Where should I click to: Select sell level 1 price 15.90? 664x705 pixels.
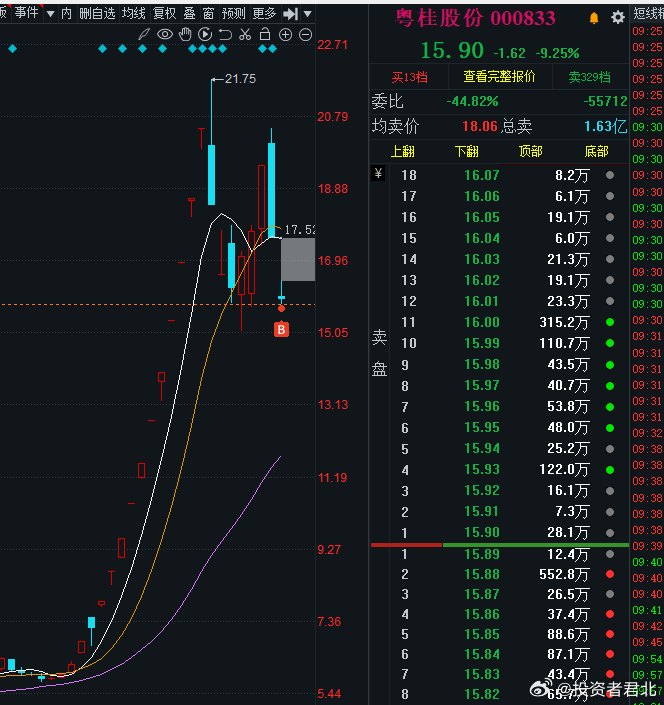[x=482, y=532]
